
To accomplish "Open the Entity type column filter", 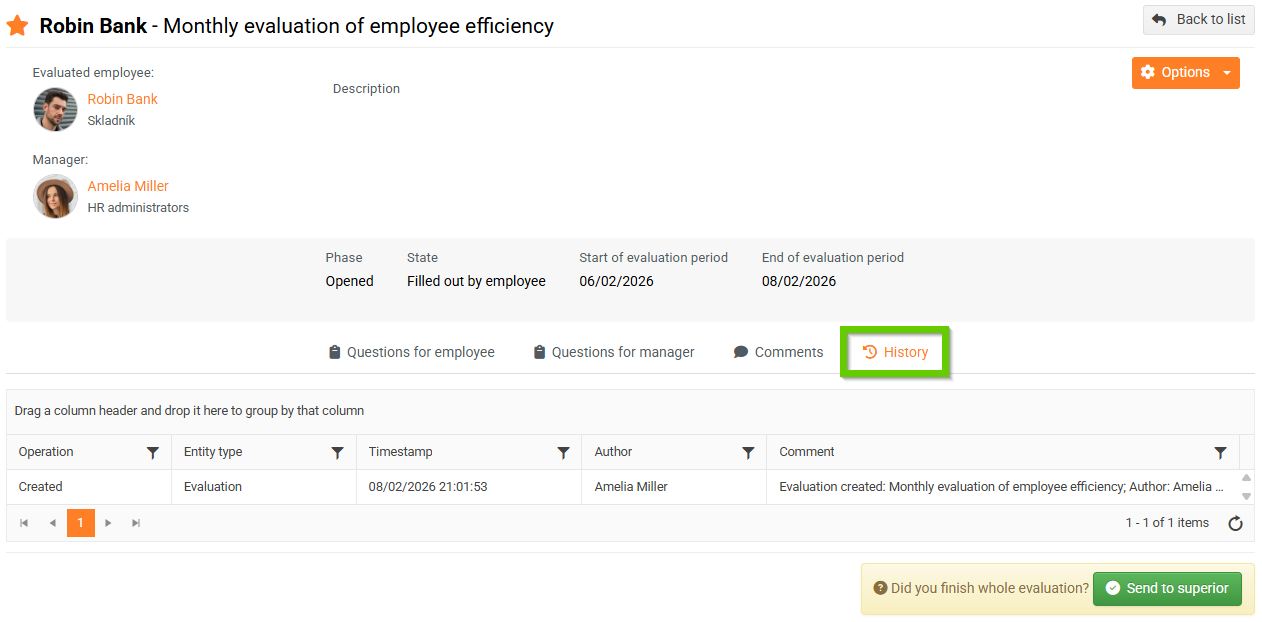I will tap(337, 453).
